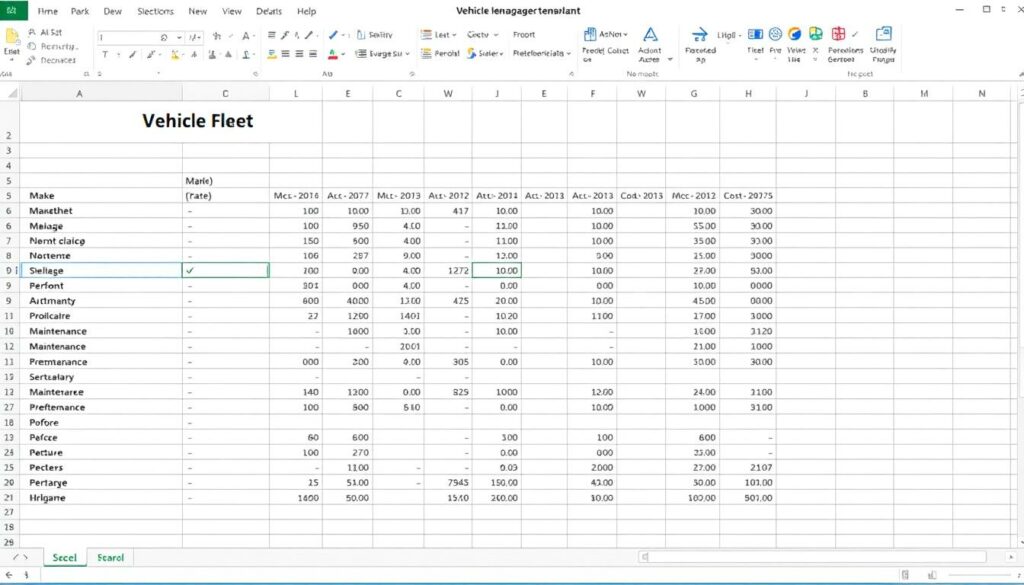Screen dimensions: 1024x585
Task: Open the 'Aciont Aucee' dropdown arrow
Action: point(669,59)
